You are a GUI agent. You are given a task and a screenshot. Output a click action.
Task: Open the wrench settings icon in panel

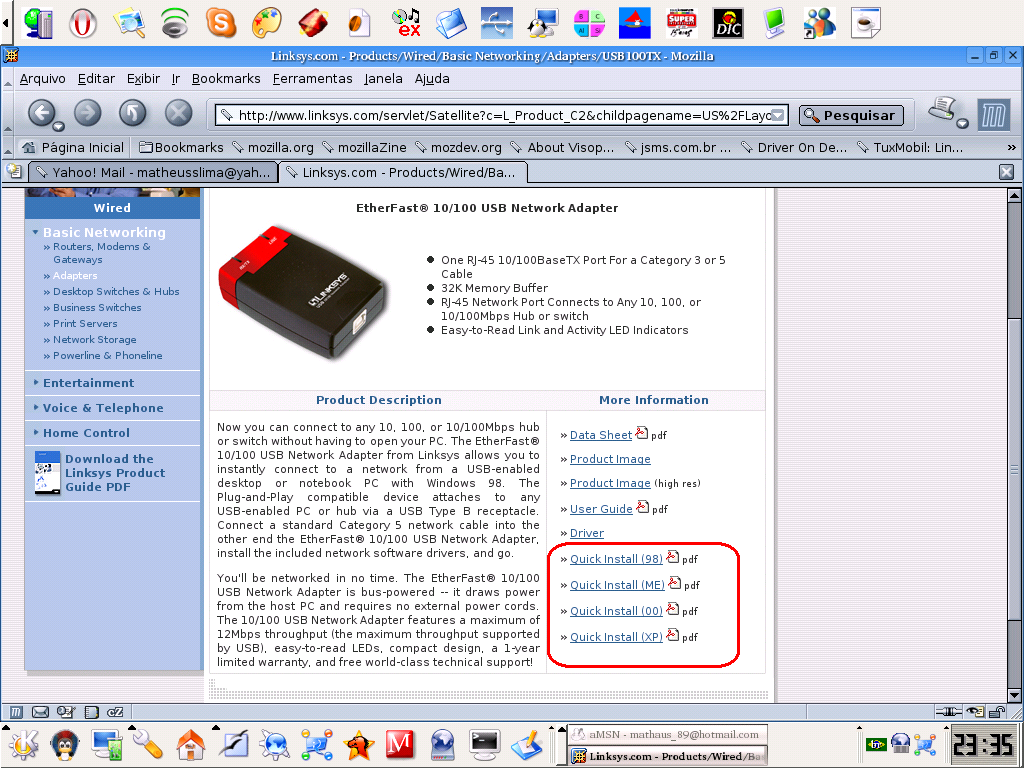(x=148, y=744)
